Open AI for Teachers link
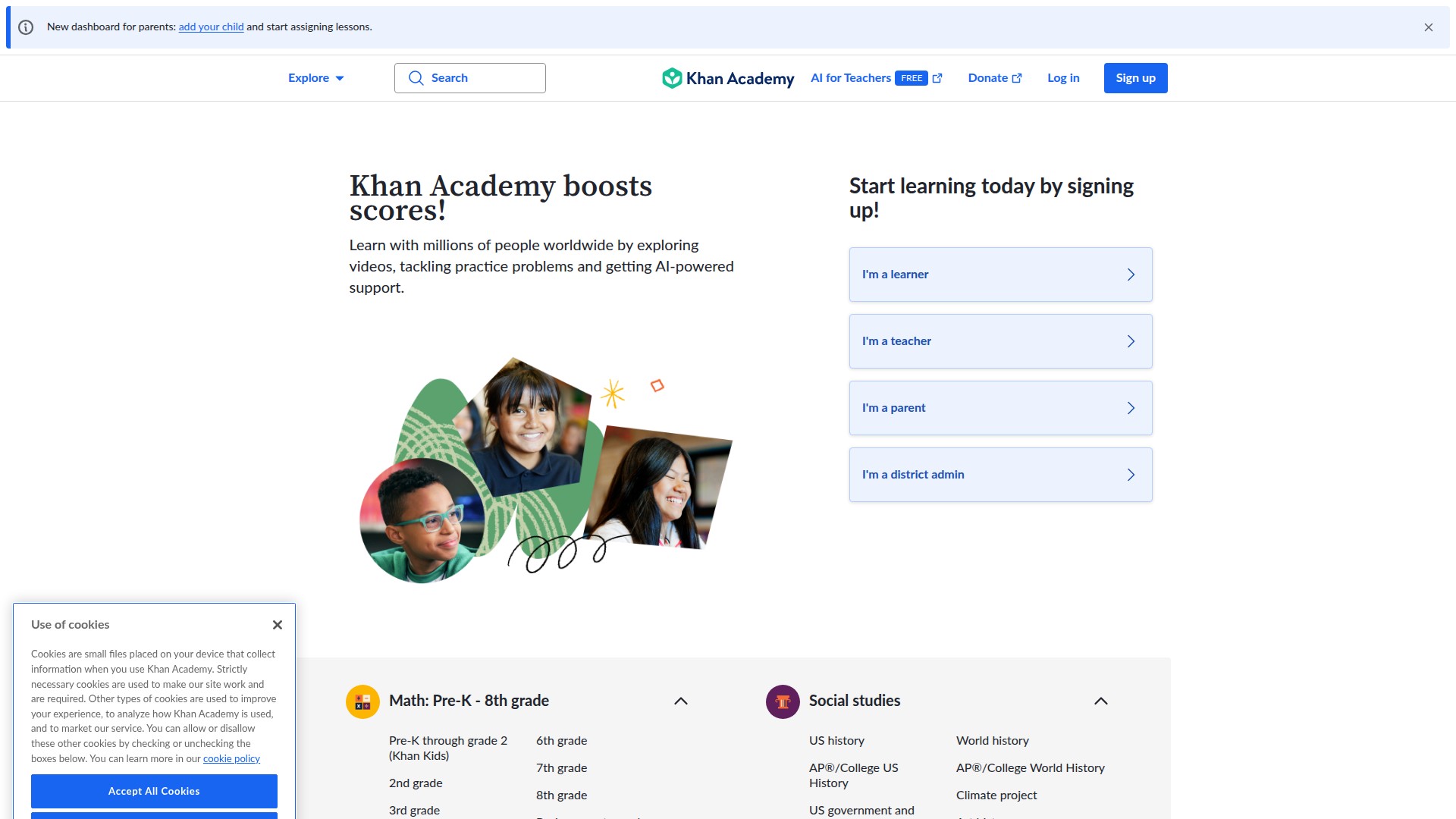Viewport: 1456px width, 819px height. [850, 78]
